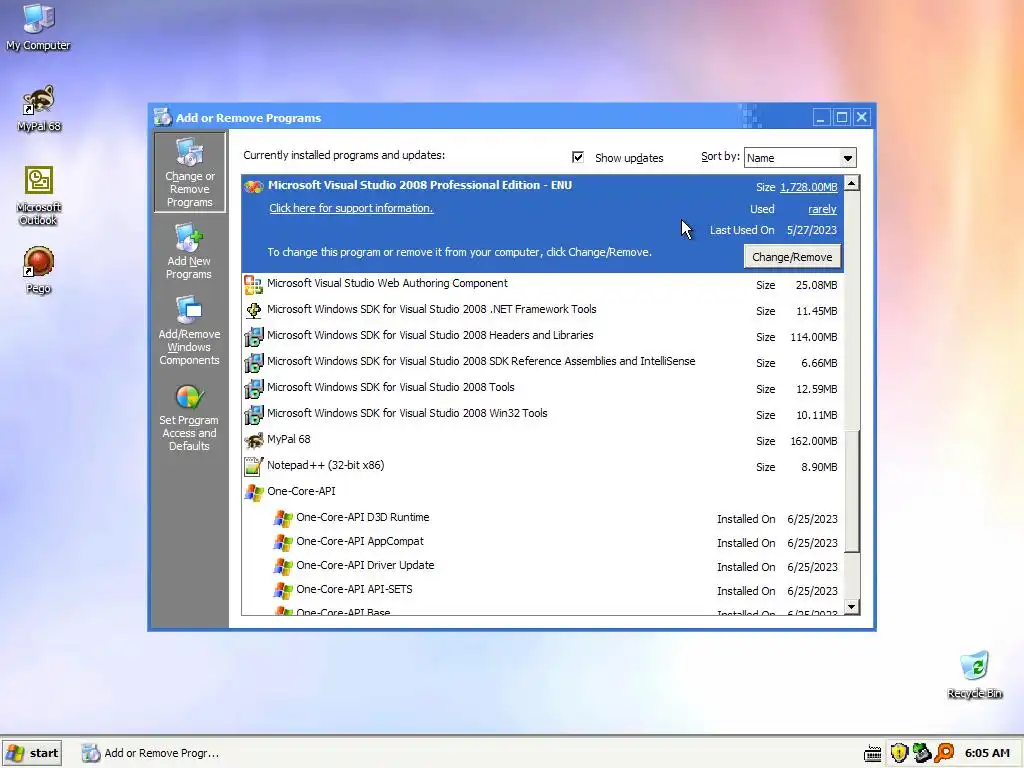The image size is (1024, 768).
Task: Click scrollbar down arrow in program list
Action: pos(851,607)
